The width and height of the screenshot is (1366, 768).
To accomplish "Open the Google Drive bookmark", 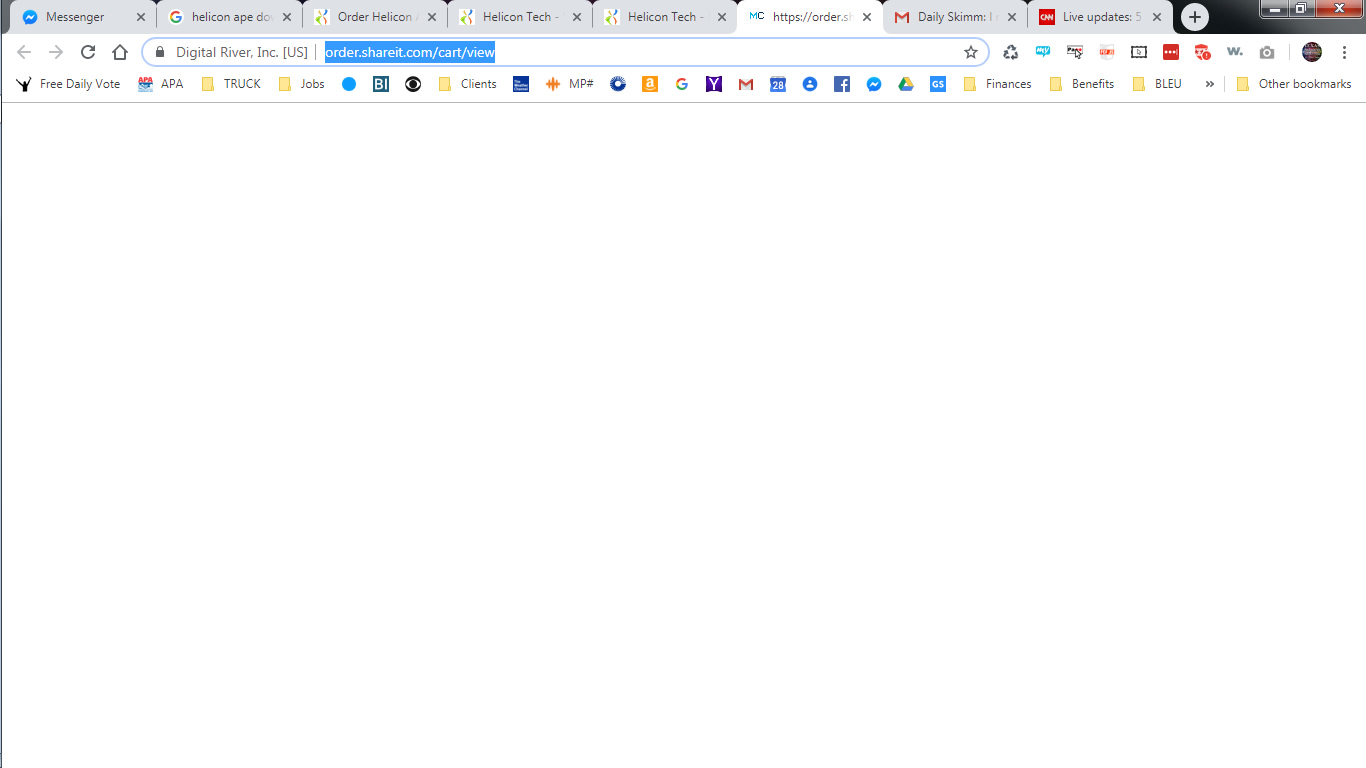I will click(905, 84).
